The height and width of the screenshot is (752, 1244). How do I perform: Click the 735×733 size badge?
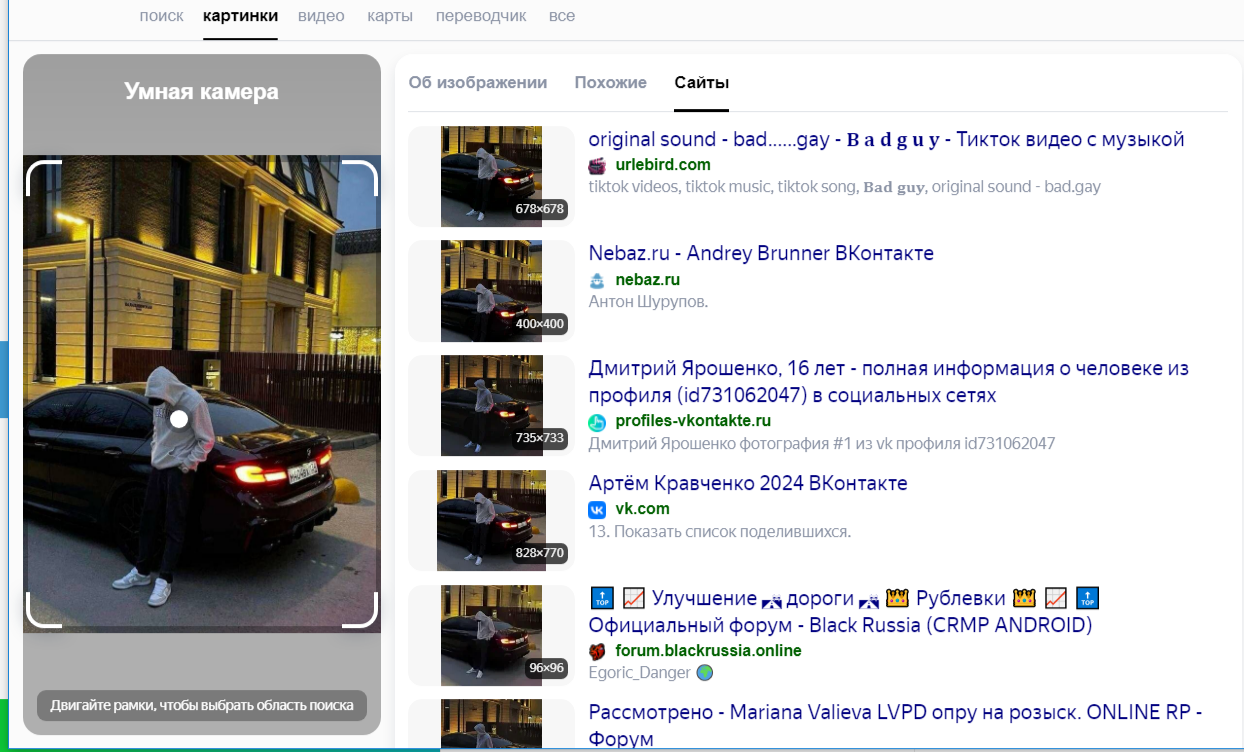(540, 439)
